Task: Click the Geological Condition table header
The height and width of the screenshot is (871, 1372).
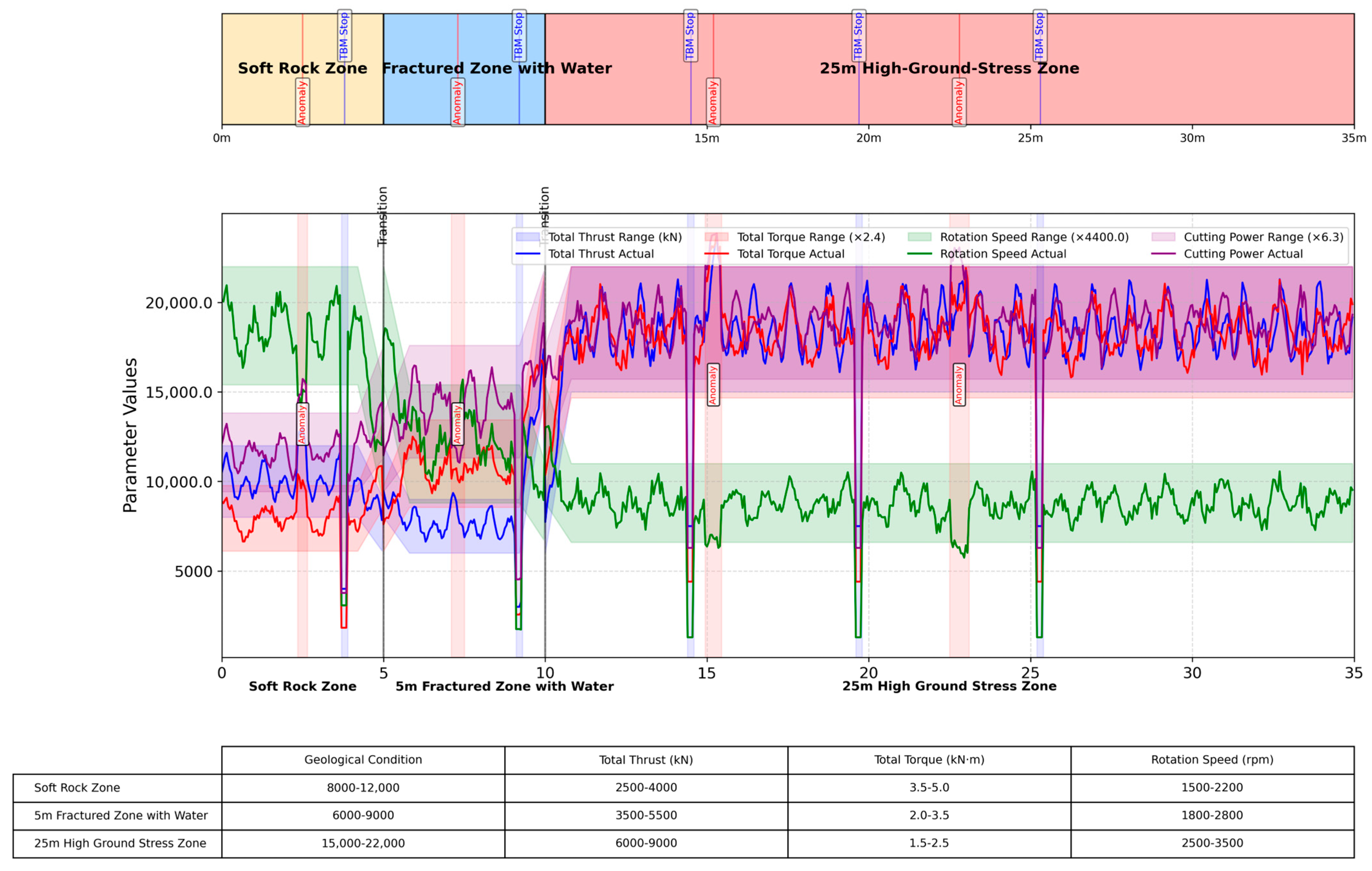Action: point(363,760)
